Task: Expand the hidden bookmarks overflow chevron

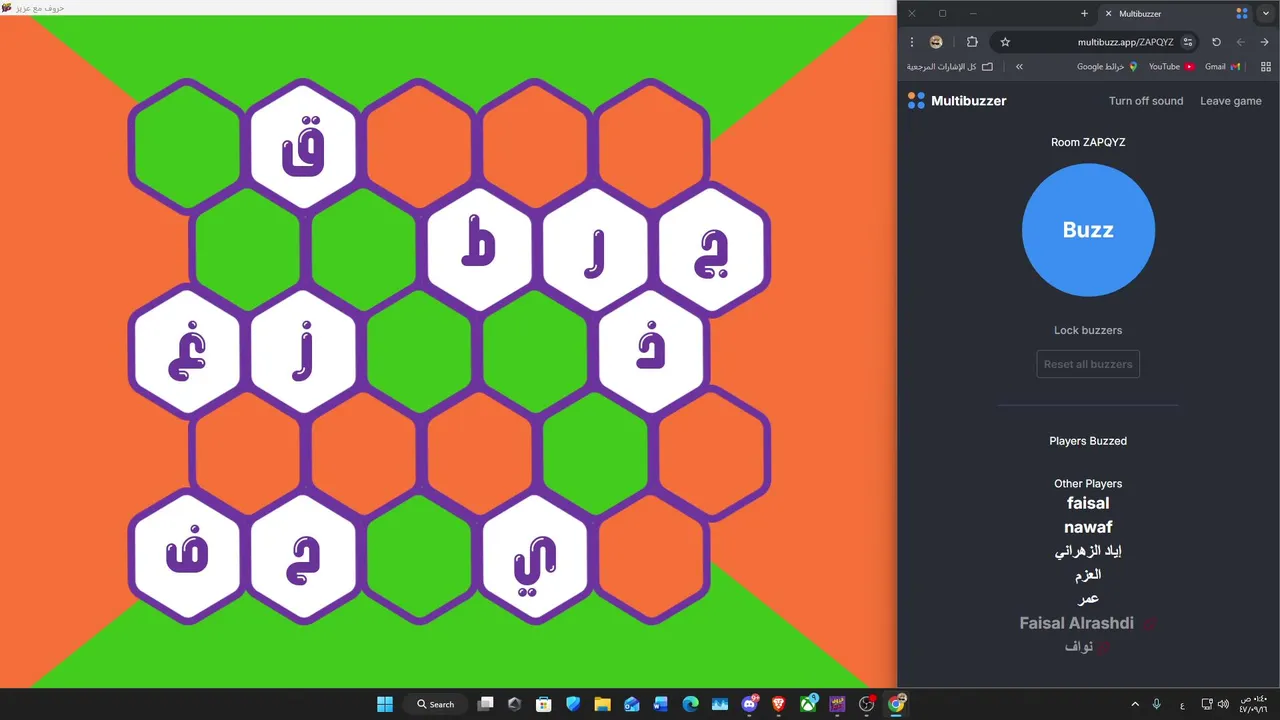Action: [1019, 67]
